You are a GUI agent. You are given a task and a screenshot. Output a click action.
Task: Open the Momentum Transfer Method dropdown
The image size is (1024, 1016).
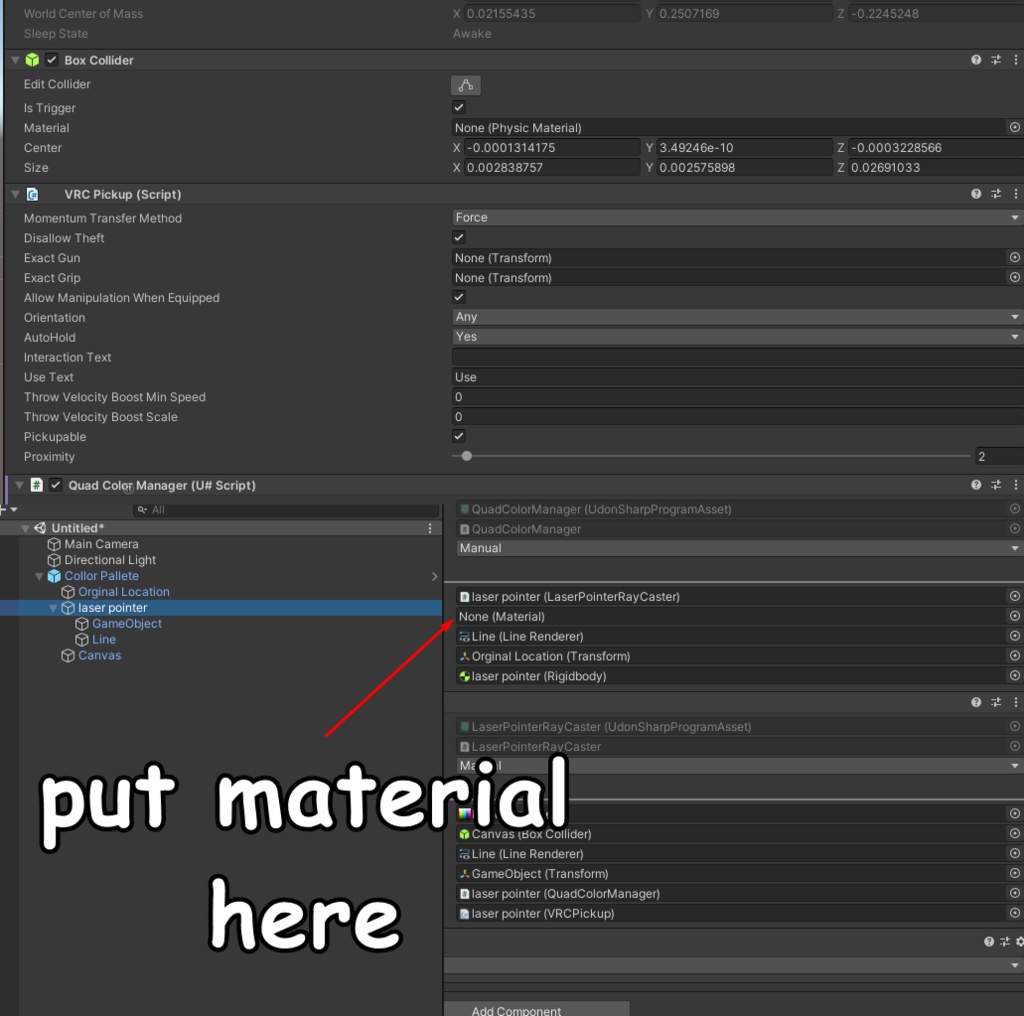tap(735, 217)
